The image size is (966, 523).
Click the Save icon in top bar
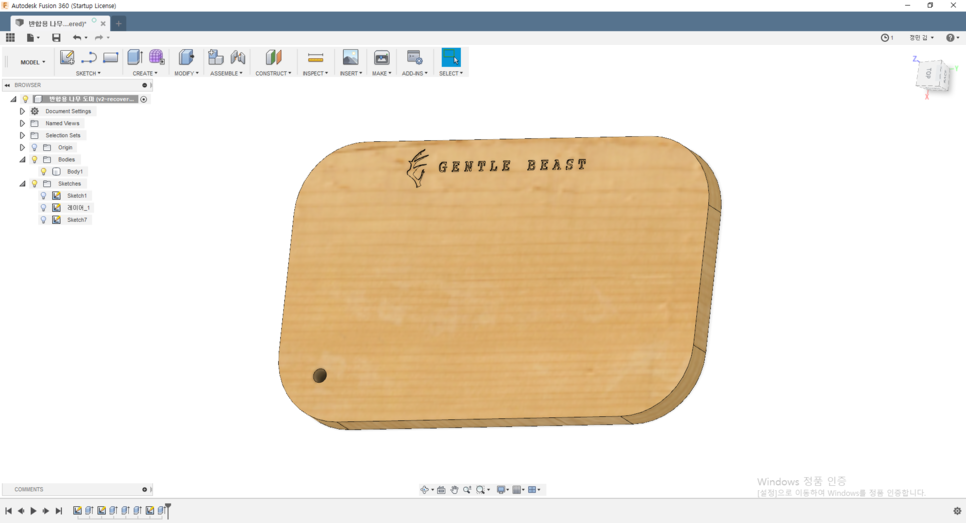coord(56,38)
